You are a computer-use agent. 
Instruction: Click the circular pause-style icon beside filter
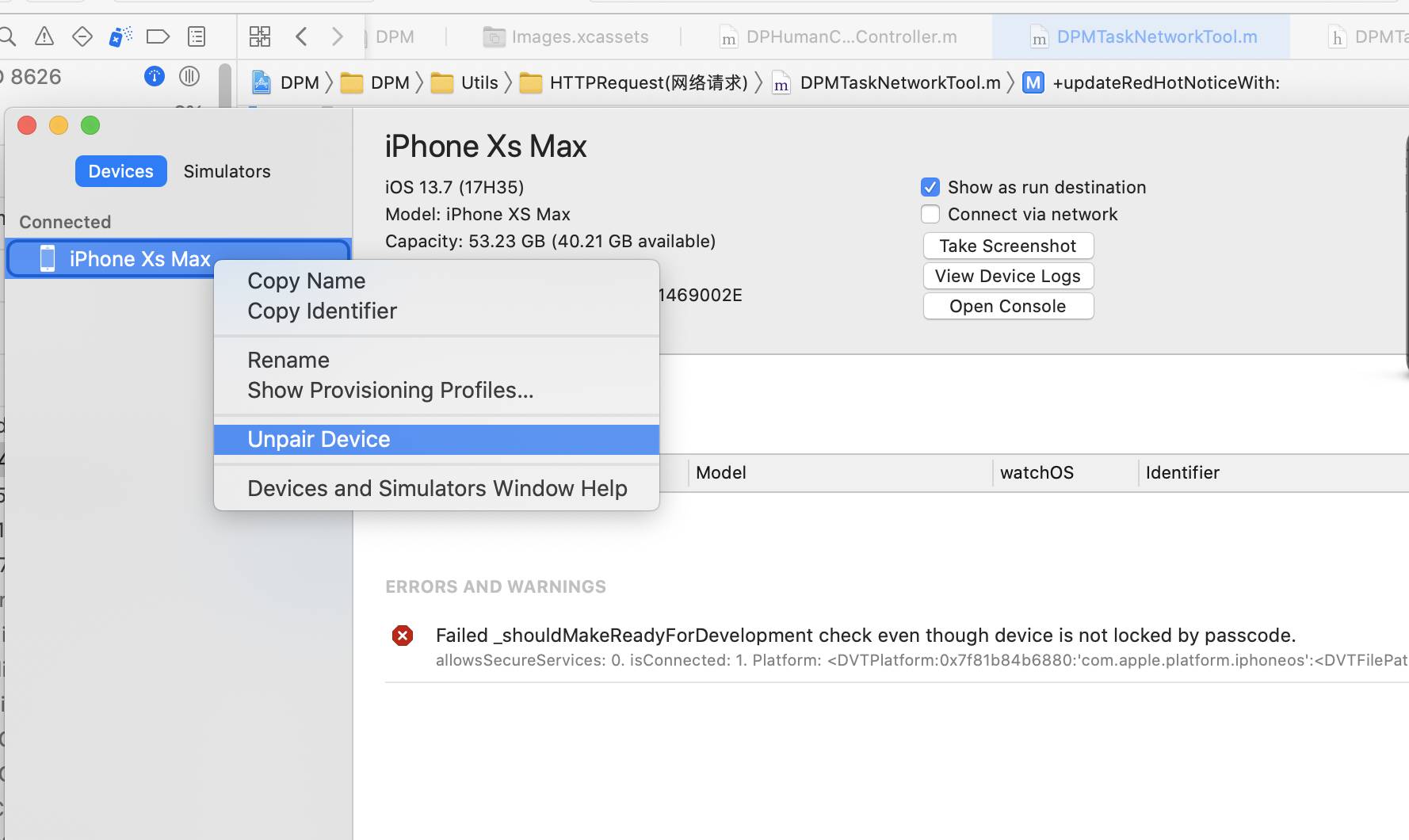coord(189,76)
